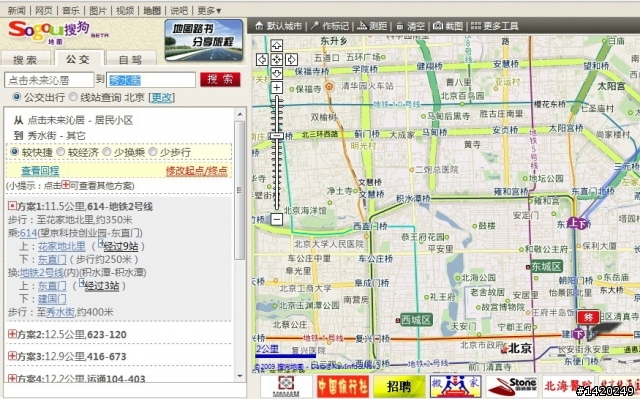Collapse 方案1 route details
The width and height of the screenshot is (640, 399).
pos(12,206)
